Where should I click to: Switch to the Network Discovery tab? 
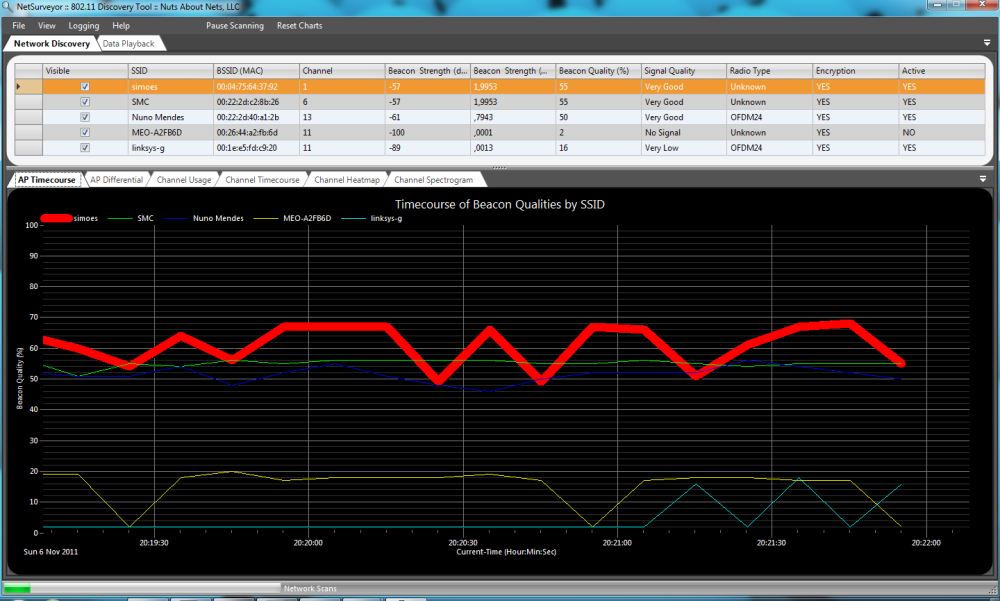coord(52,43)
